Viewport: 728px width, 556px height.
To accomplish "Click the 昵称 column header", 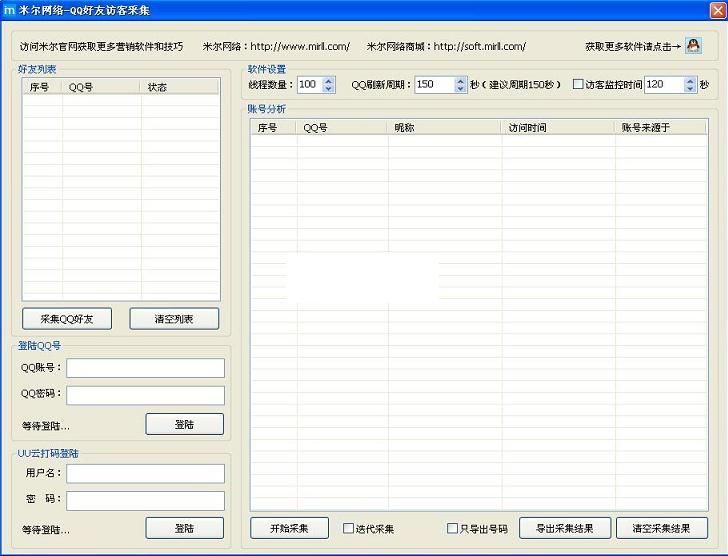I will pyautogui.click(x=444, y=128).
